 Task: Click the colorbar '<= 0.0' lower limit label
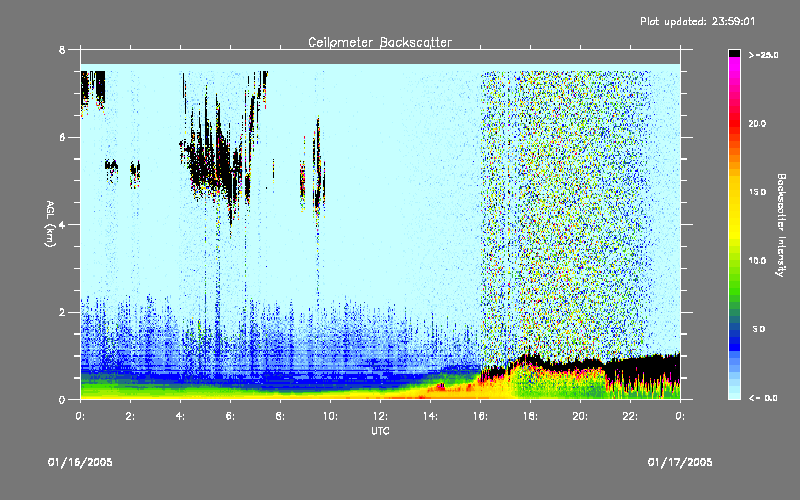[763, 398]
